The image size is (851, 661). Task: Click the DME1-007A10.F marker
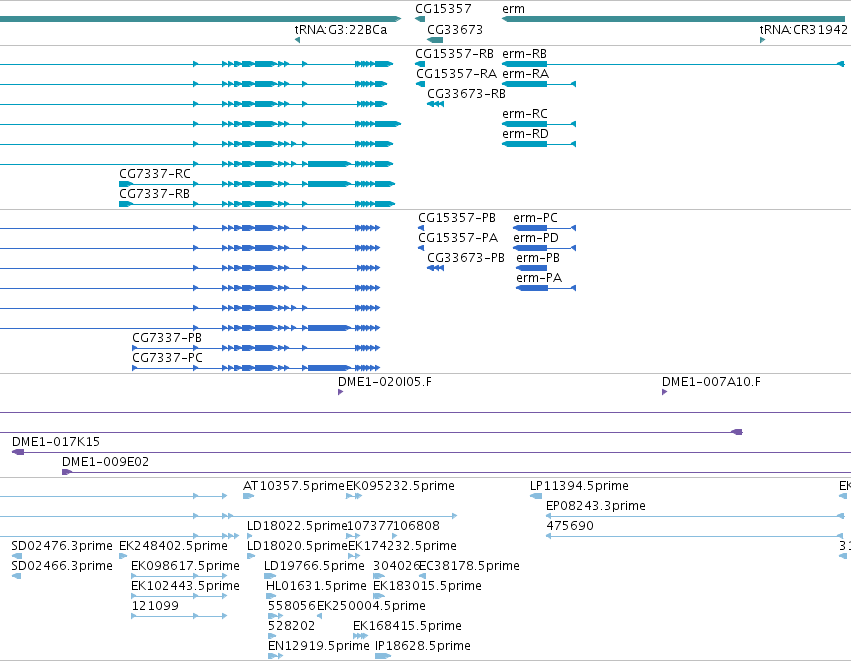664,392
